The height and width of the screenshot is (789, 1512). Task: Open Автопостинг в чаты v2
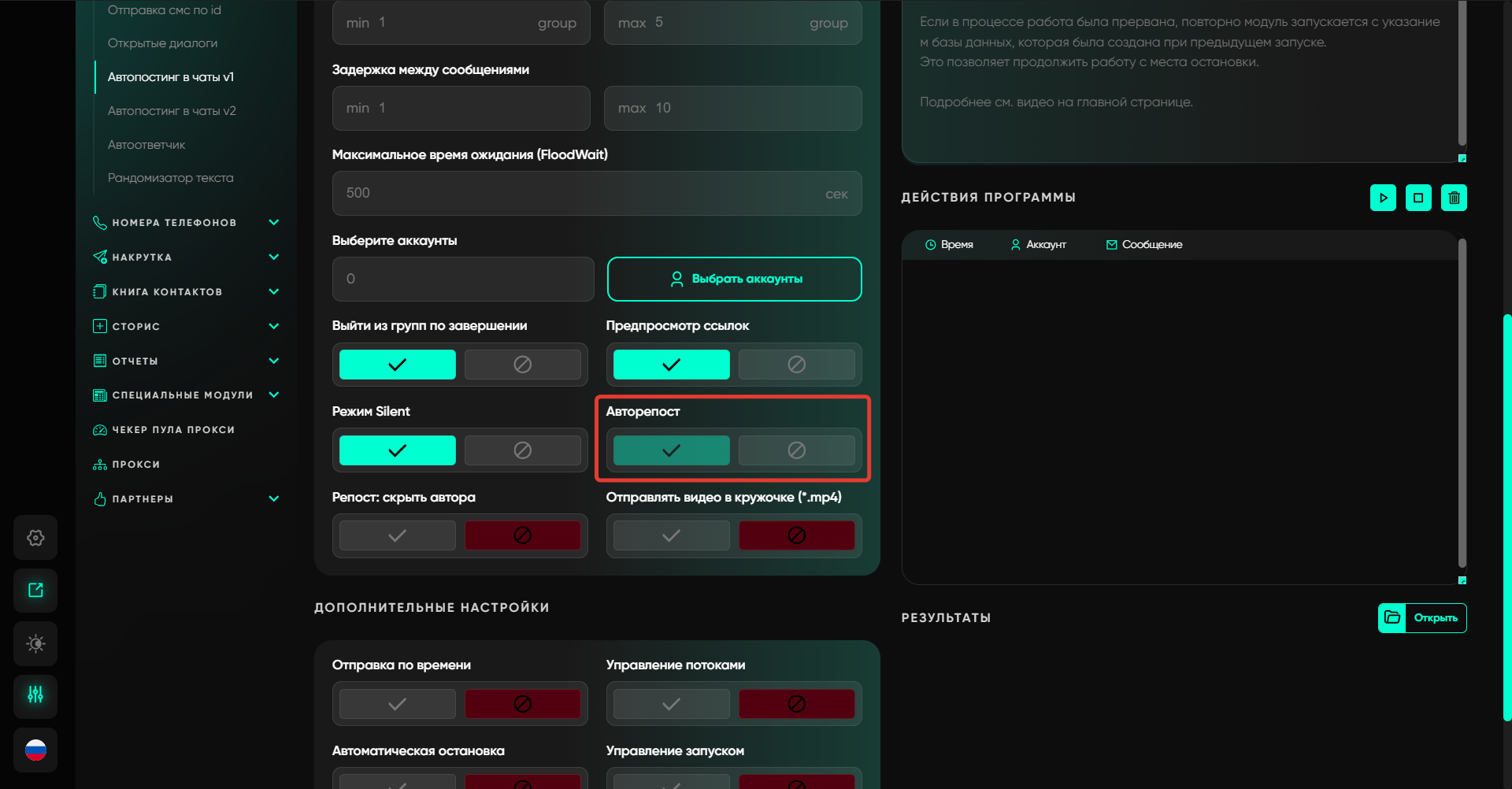172,111
